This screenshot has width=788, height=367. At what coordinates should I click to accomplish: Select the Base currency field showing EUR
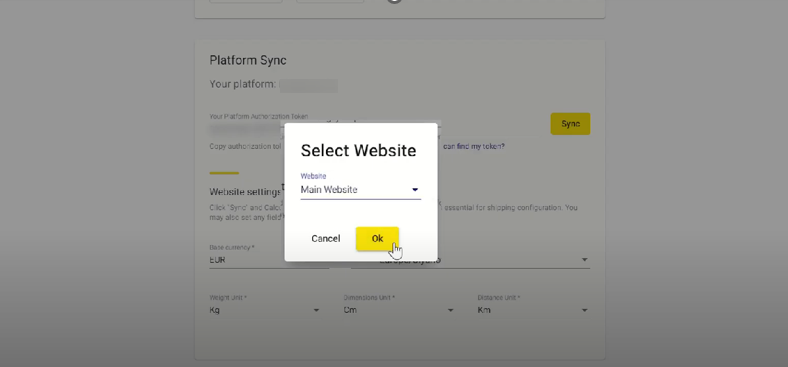269,260
